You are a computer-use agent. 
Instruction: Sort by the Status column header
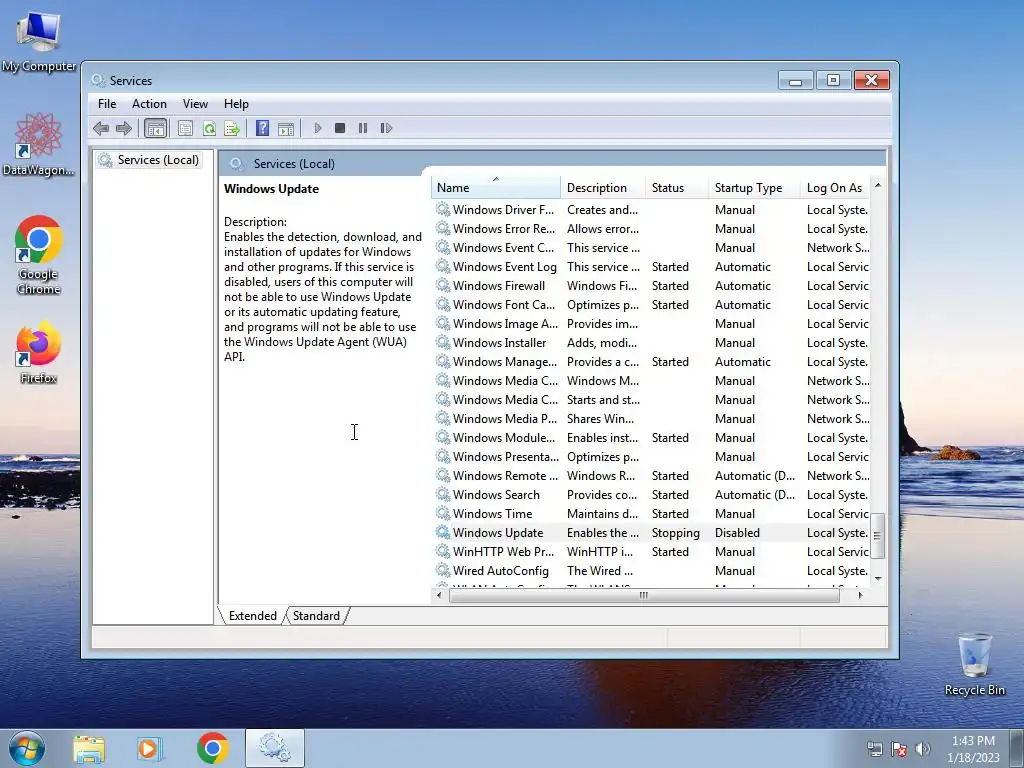pyautogui.click(x=677, y=188)
